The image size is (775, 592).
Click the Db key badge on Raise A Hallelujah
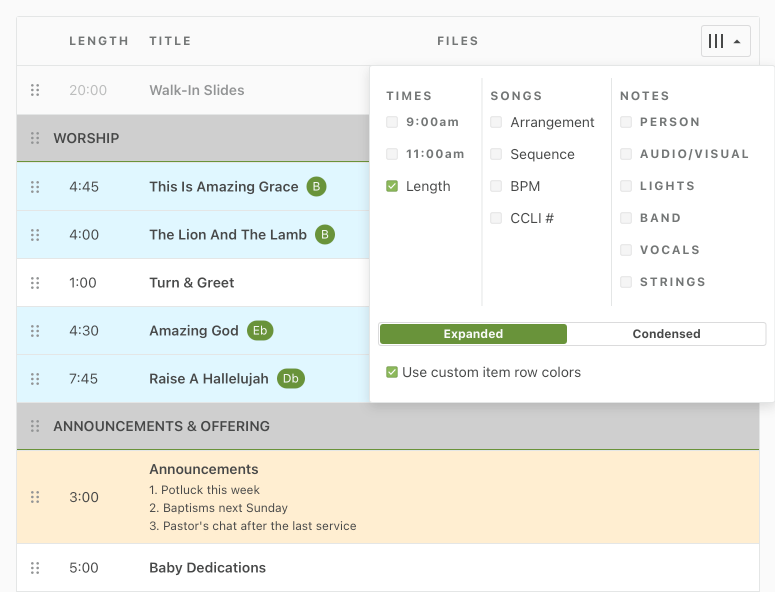pos(290,379)
